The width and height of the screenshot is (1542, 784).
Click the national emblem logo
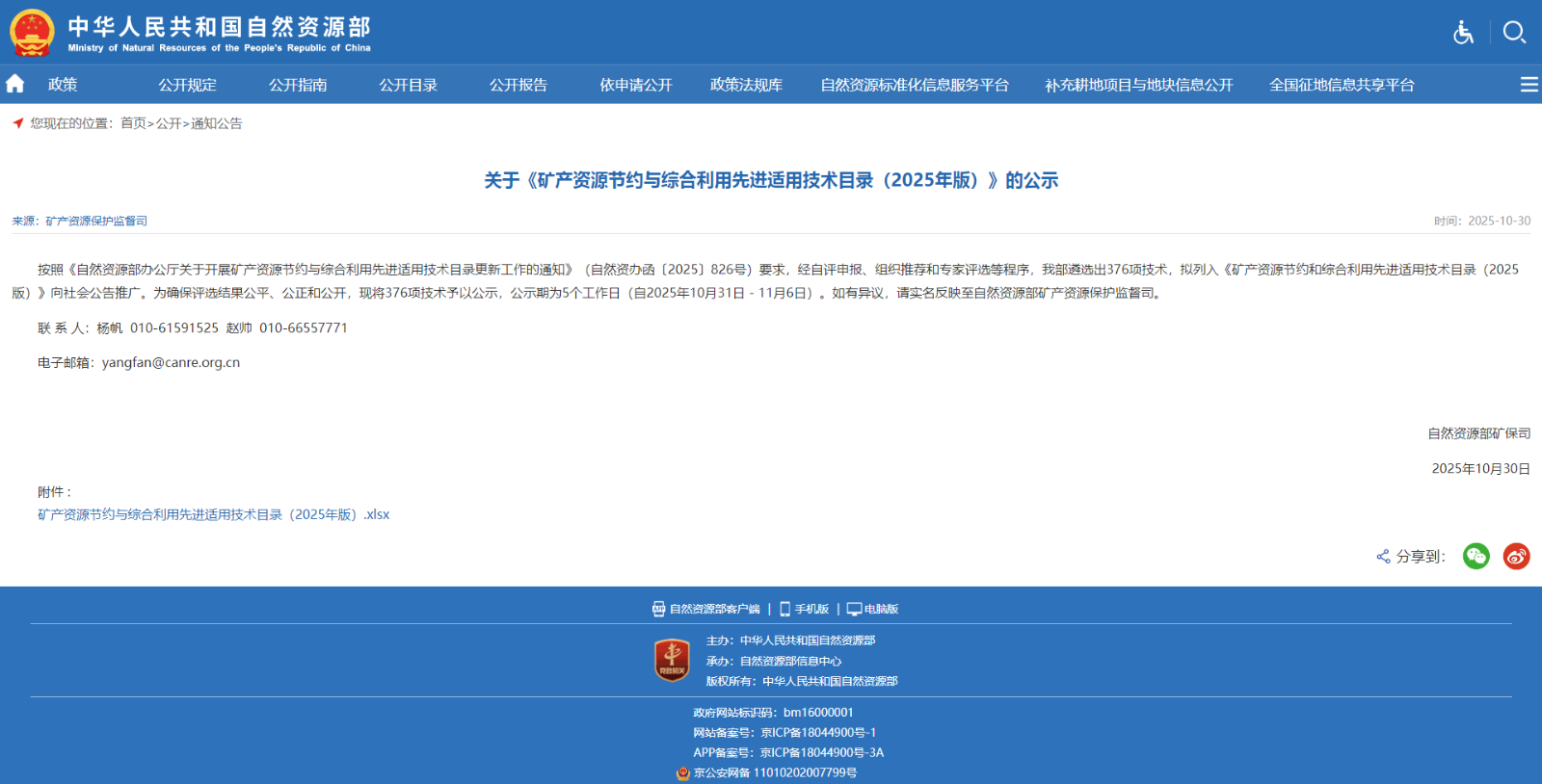click(x=32, y=33)
